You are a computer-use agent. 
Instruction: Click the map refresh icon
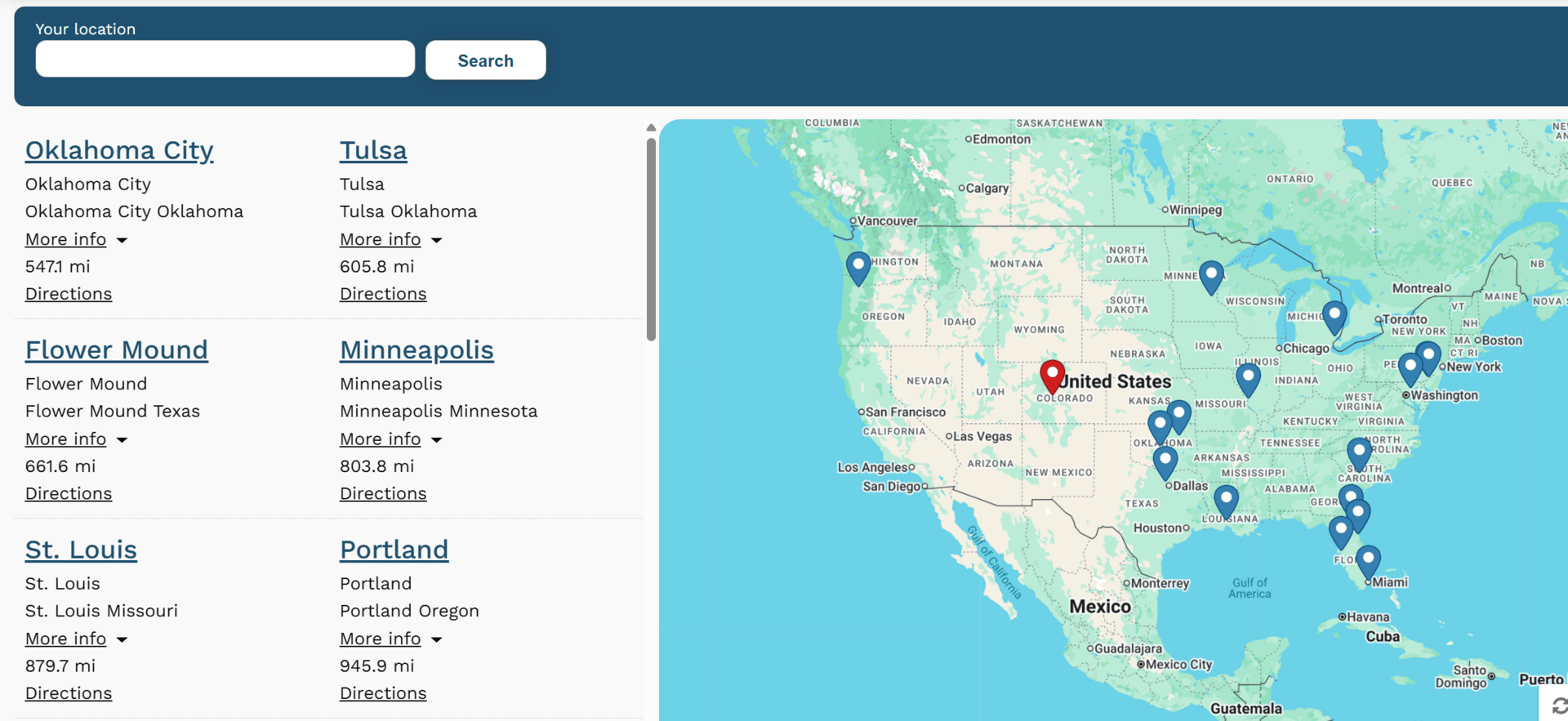(1559, 705)
